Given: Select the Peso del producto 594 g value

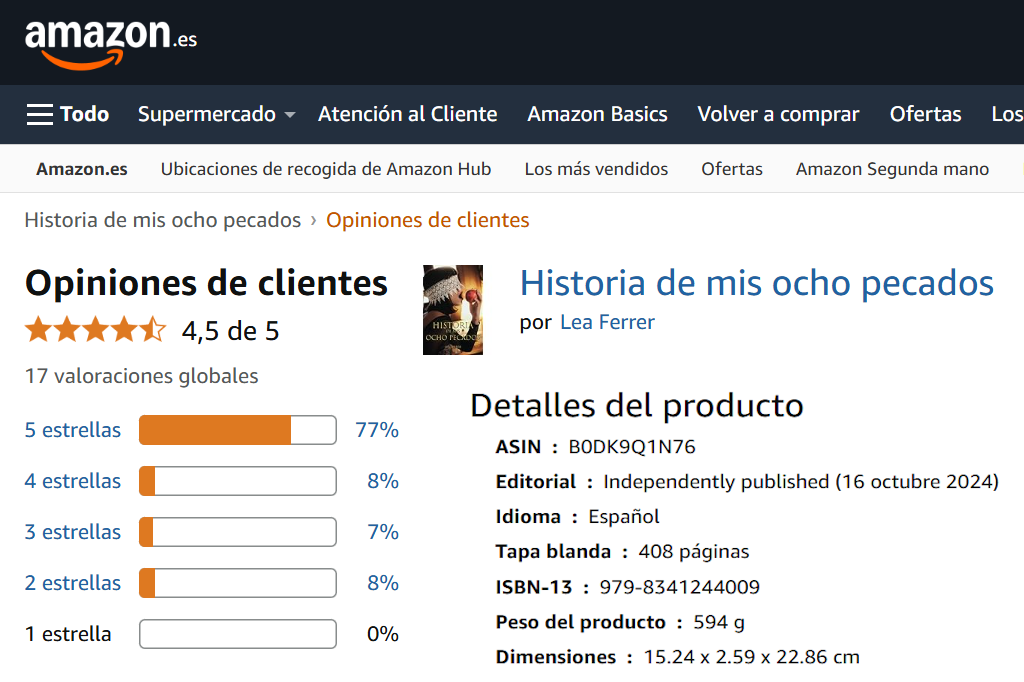Looking at the screenshot, I should 719,622.
